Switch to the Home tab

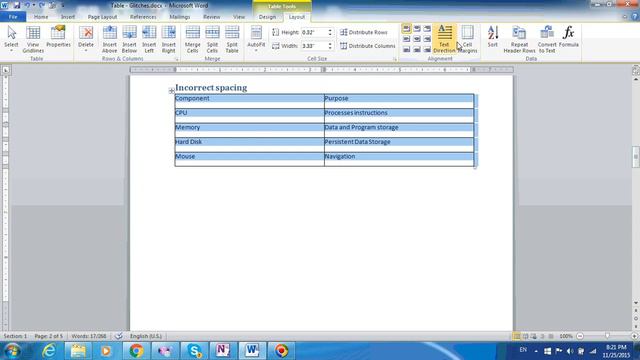pos(41,17)
